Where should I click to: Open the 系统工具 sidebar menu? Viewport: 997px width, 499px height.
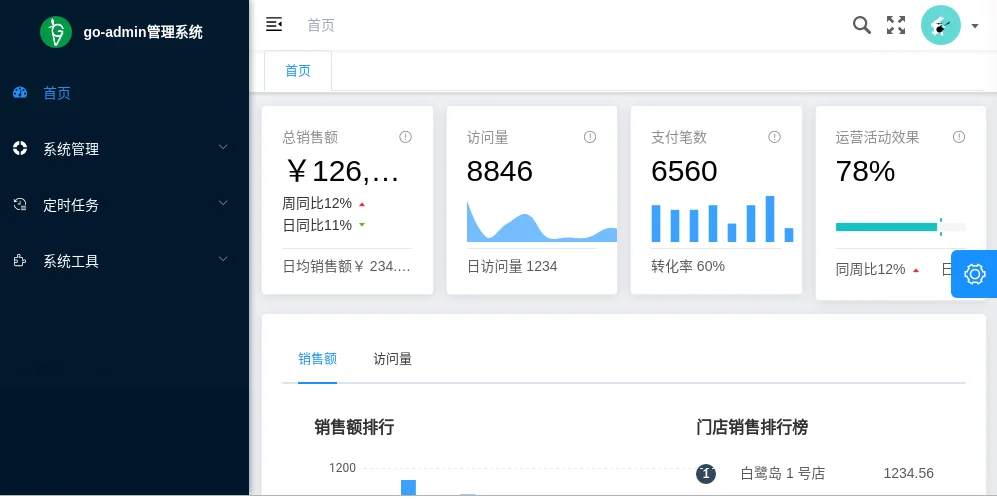tap(125, 261)
